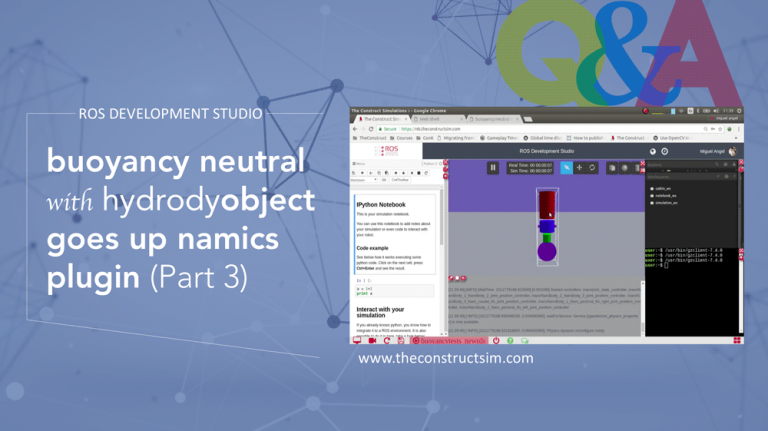This screenshot has width=768, height=431.
Task: Paste a cell in the notebook toolbar
Action: click(386, 173)
